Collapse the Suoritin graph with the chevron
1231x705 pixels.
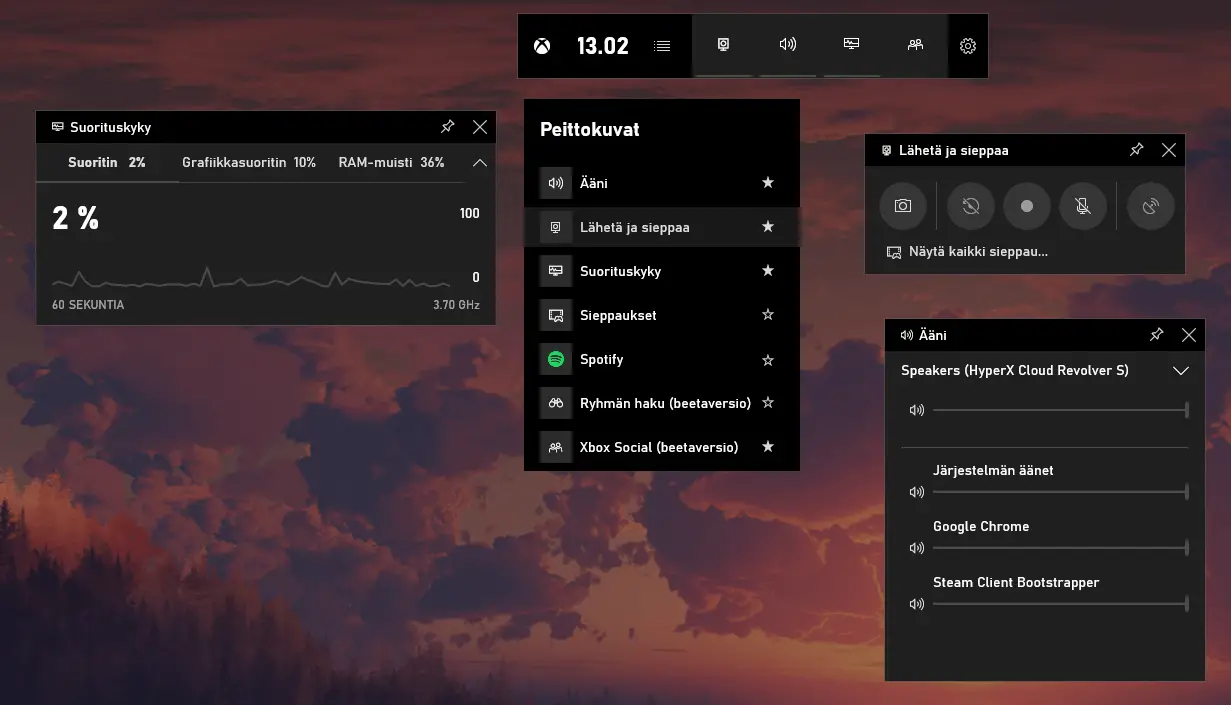pyautogui.click(x=479, y=161)
